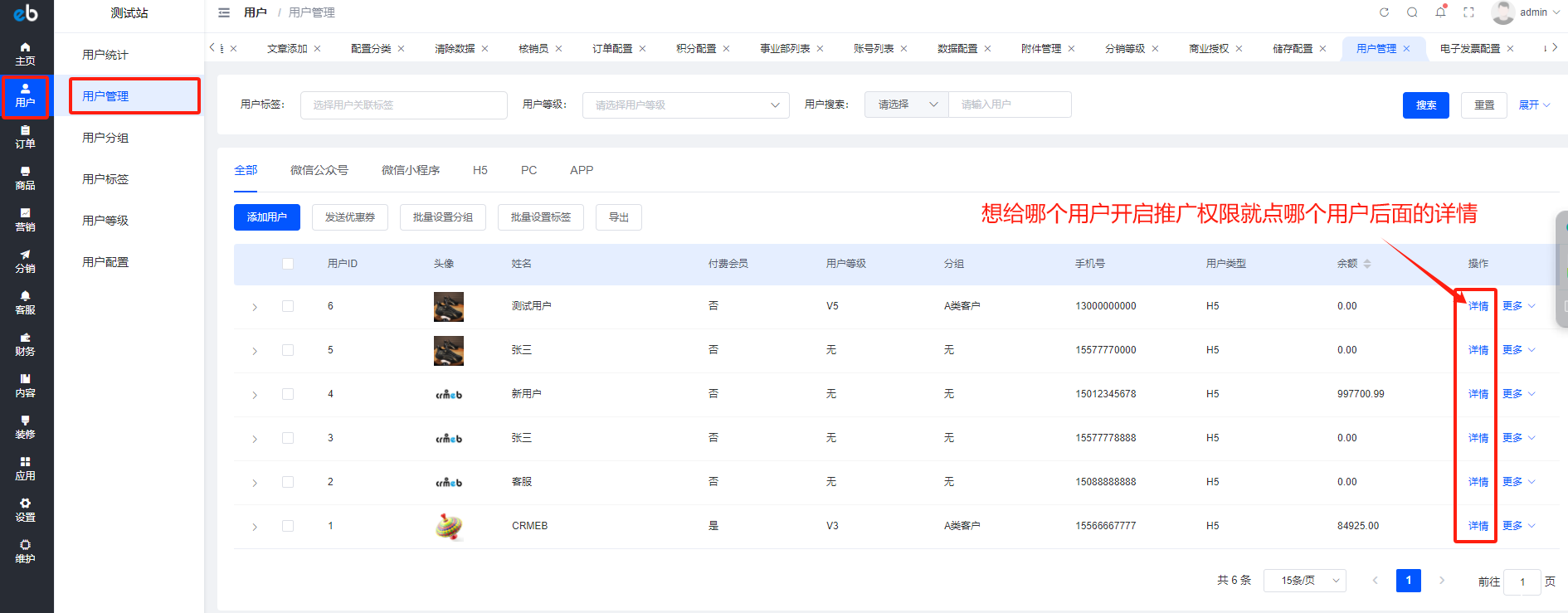
Task: Click the notification bell icon
Action: click(1440, 12)
